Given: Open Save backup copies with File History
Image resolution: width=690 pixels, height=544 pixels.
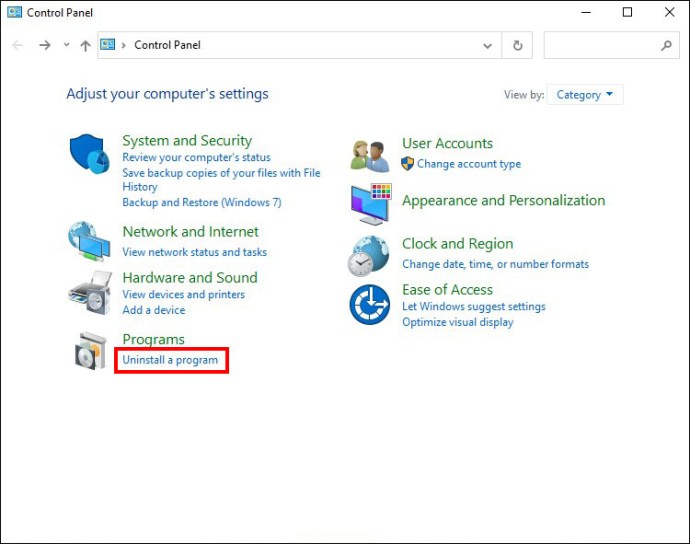Looking at the screenshot, I should [221, 180].
